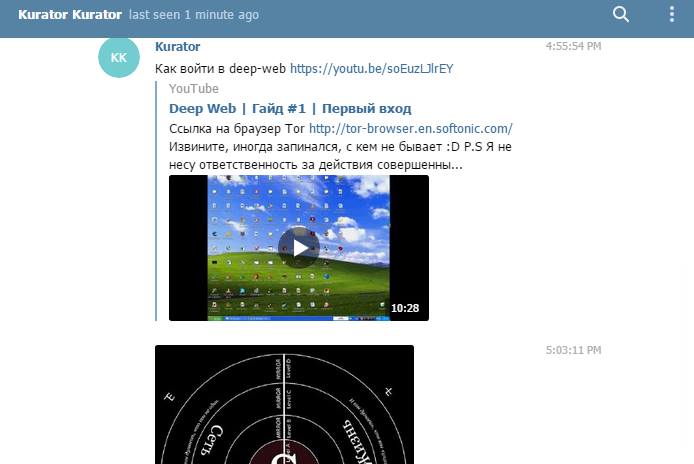Play the Deep Web video preview
This screenshot has width=694, height=464.
pos(298,247)
